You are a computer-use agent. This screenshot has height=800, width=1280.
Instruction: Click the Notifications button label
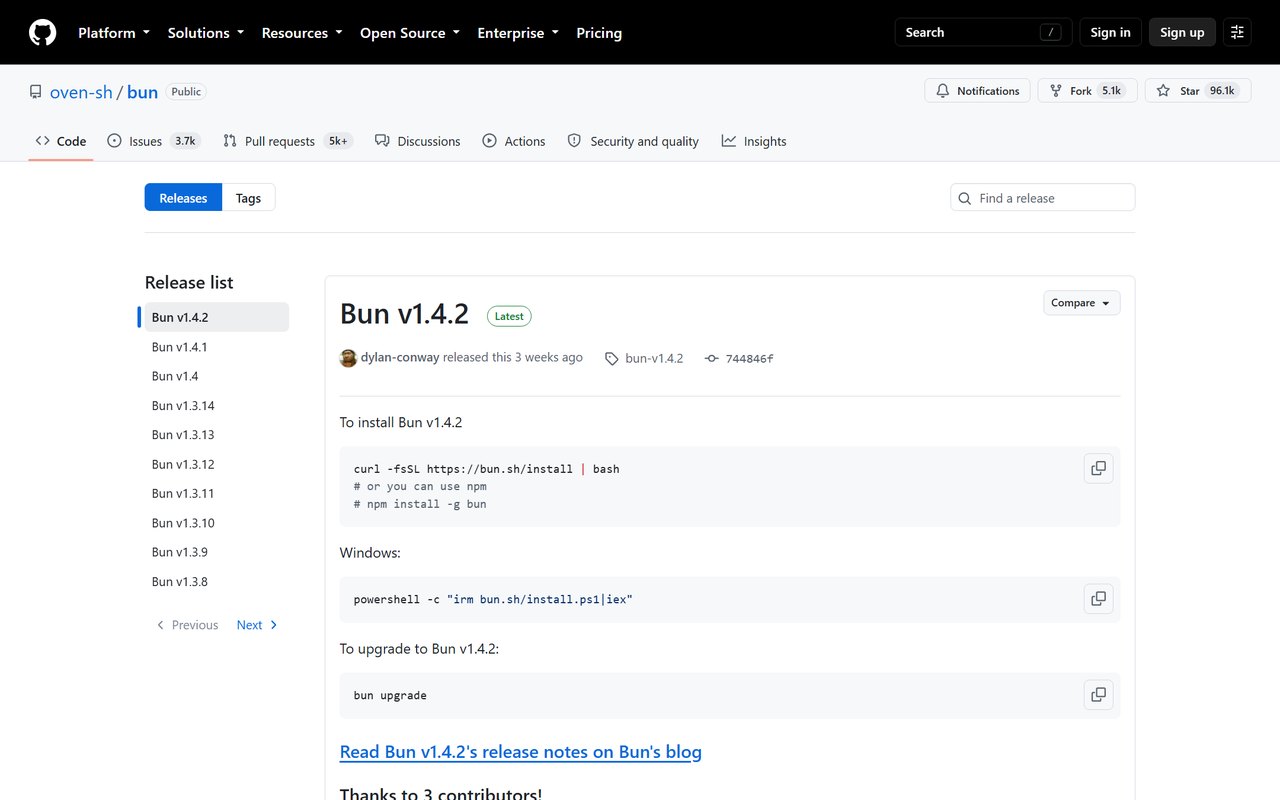[988, 91]
